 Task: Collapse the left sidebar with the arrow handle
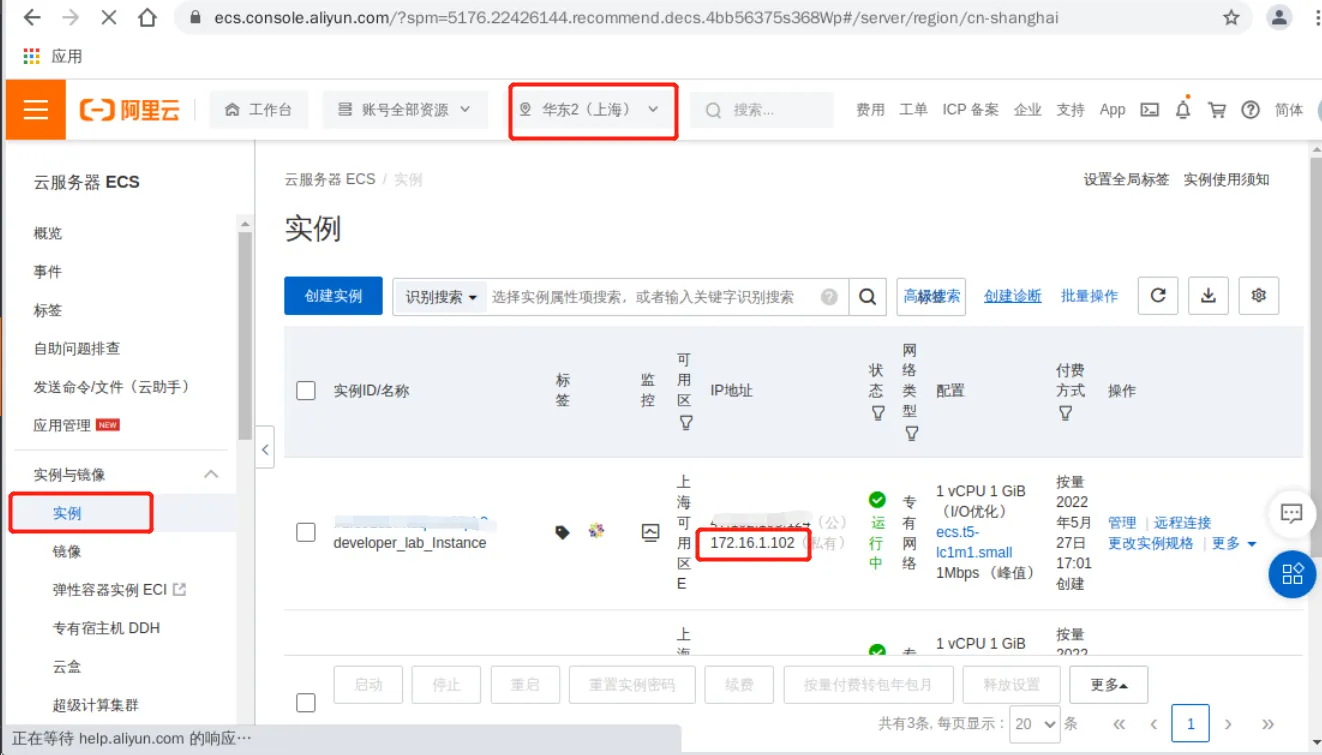point(265,449)
